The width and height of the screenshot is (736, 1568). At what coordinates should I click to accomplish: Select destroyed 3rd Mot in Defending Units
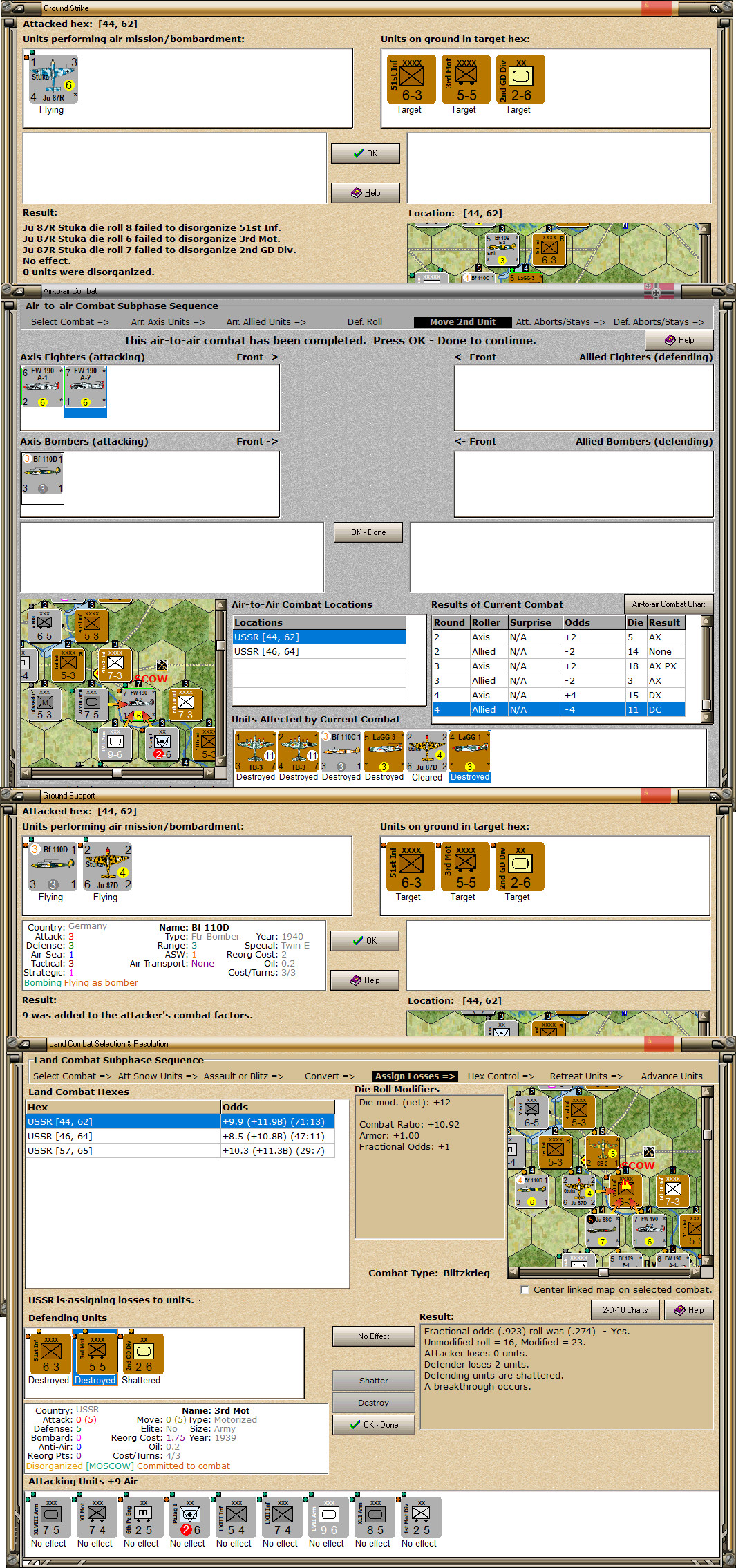pos(95,1354)
